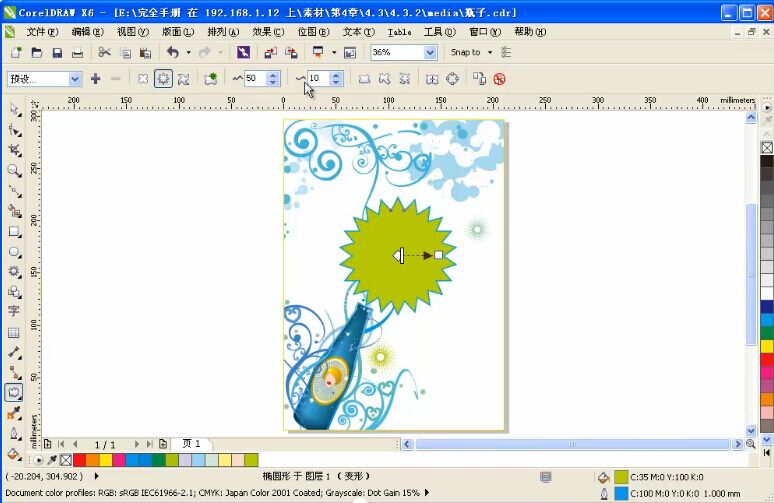Select the Fill tool in toolbox
Image resolution: width=774 pixels, height=503 pixels.
[x=14, y=454]
